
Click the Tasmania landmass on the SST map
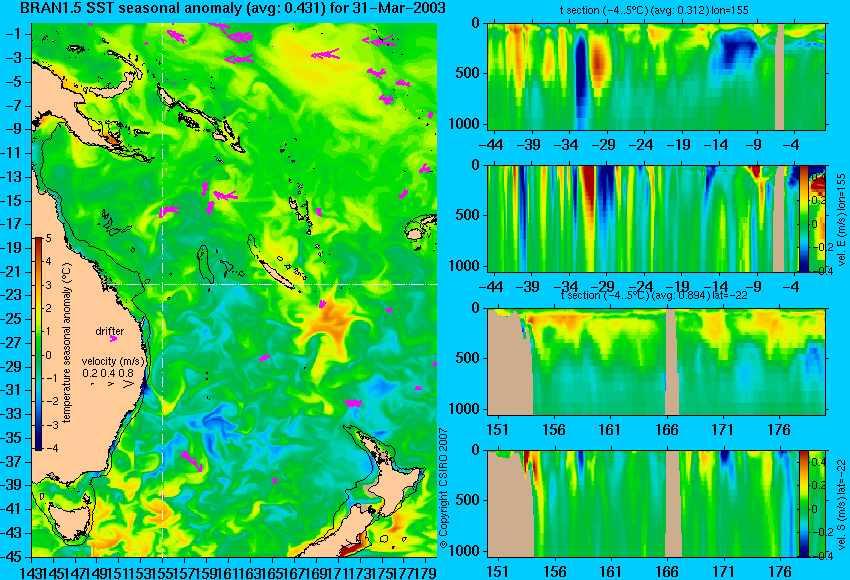click(68, 520)
